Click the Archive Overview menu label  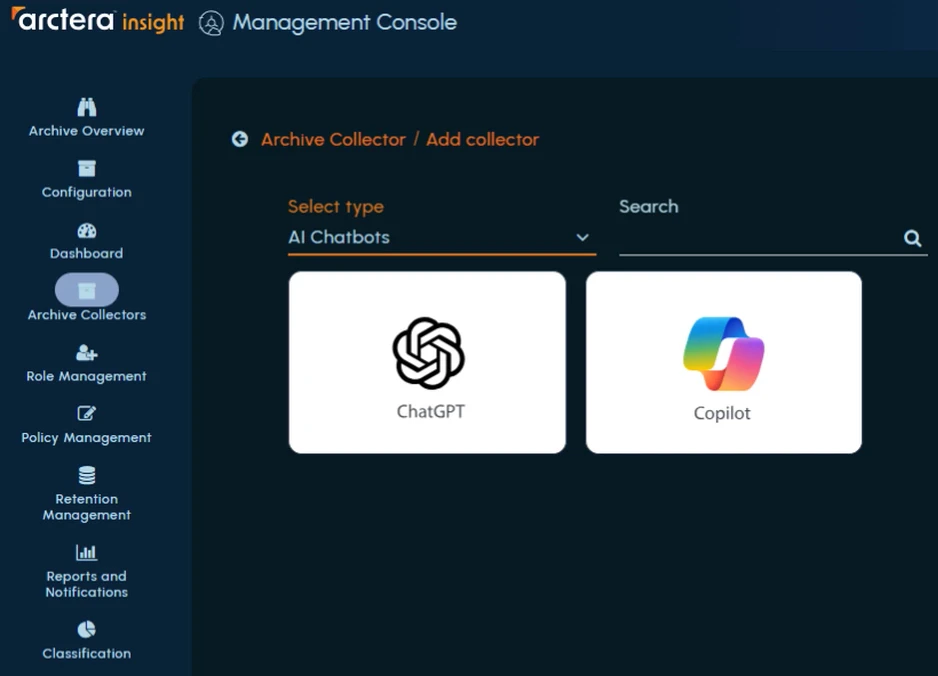(87, 131)
